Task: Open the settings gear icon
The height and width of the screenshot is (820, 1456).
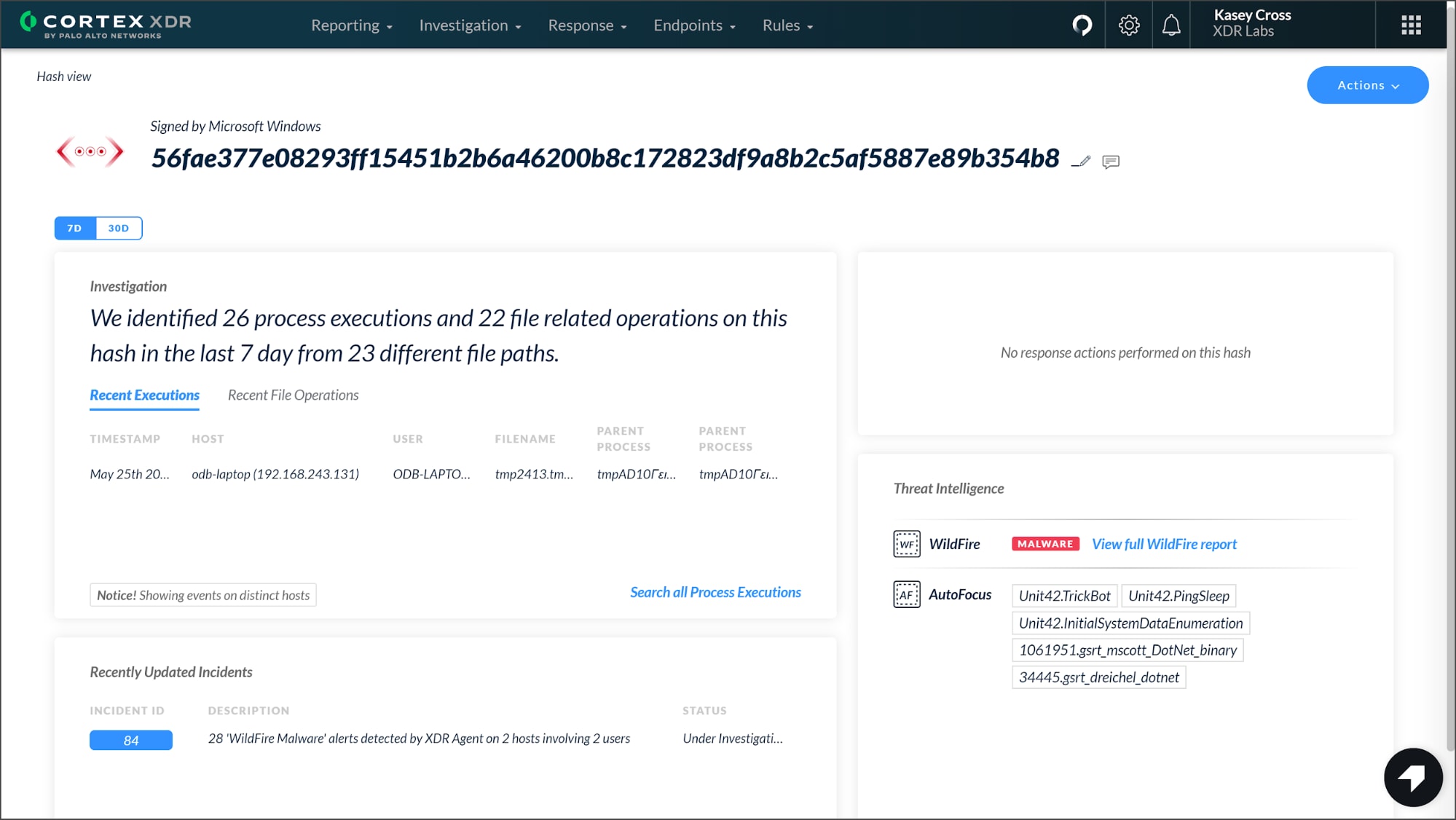Action: point(1129,25)
